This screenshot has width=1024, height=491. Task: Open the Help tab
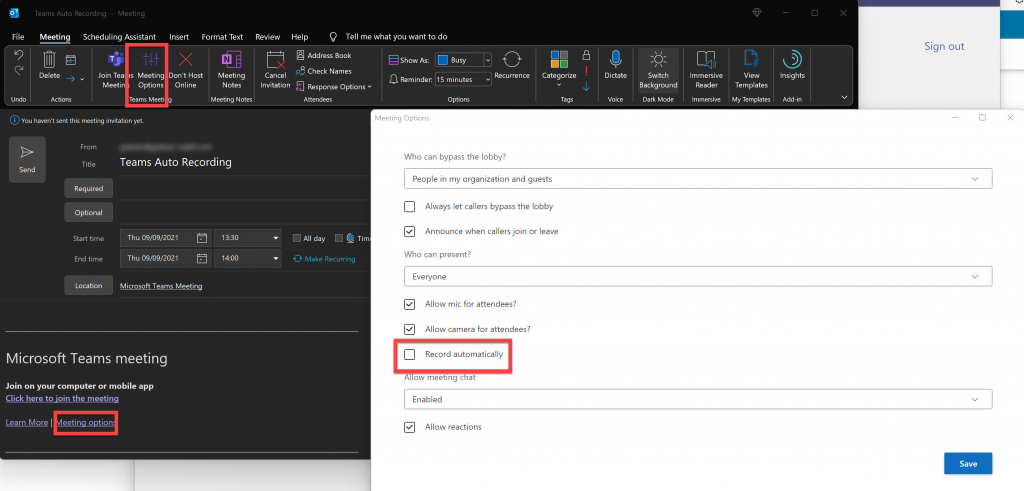click(x=300, y=37)
